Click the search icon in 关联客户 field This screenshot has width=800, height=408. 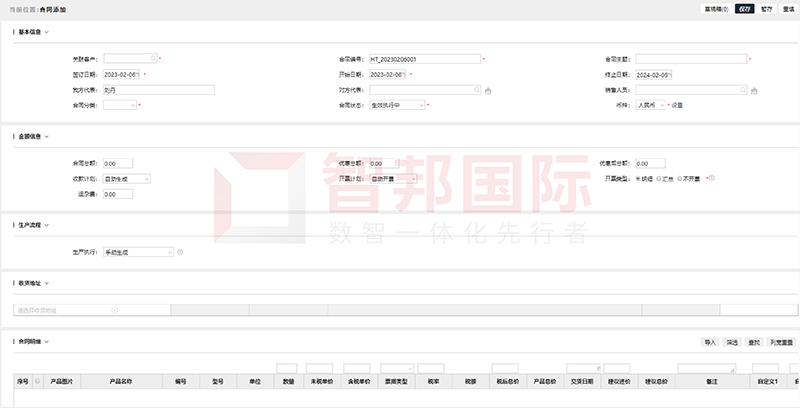pyautogui.click(x=153, y=59)
